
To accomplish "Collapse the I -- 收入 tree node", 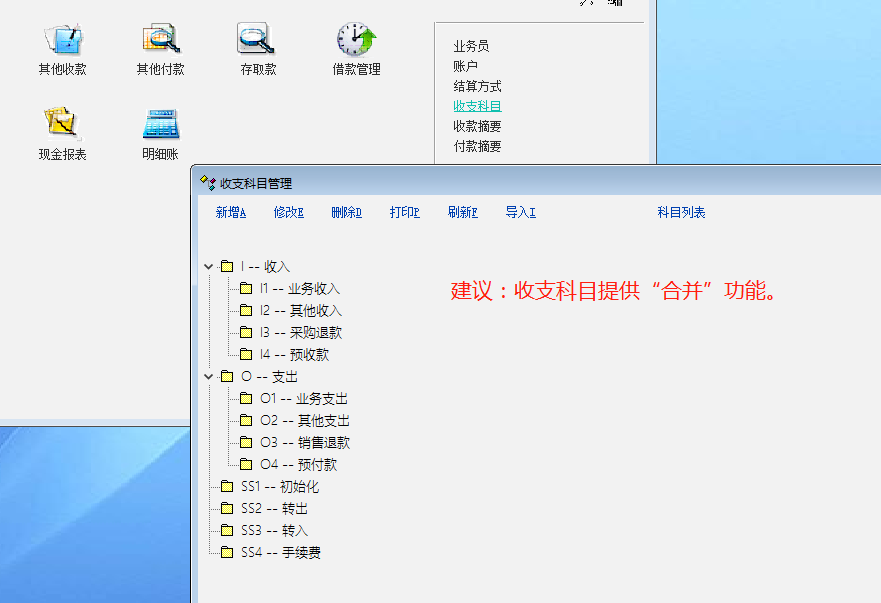I will 209,267.
